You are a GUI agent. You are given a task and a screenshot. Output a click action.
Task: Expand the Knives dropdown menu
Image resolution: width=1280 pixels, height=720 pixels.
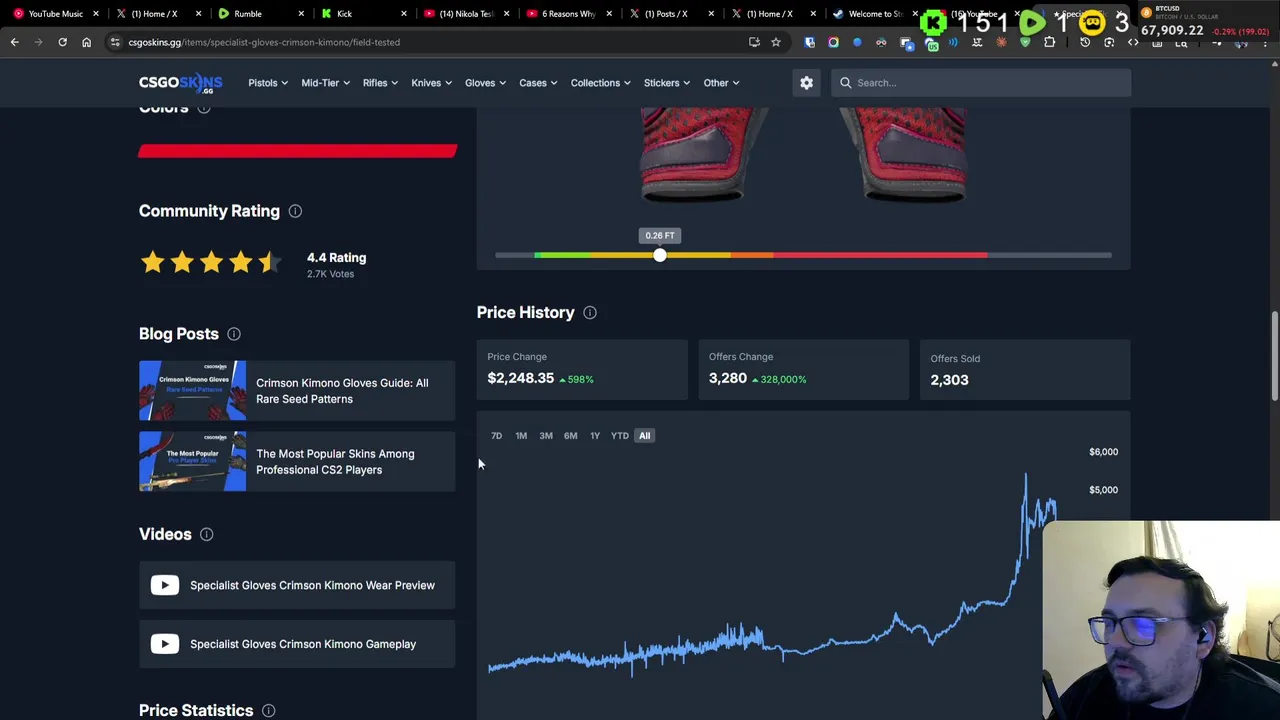point(431,83)
